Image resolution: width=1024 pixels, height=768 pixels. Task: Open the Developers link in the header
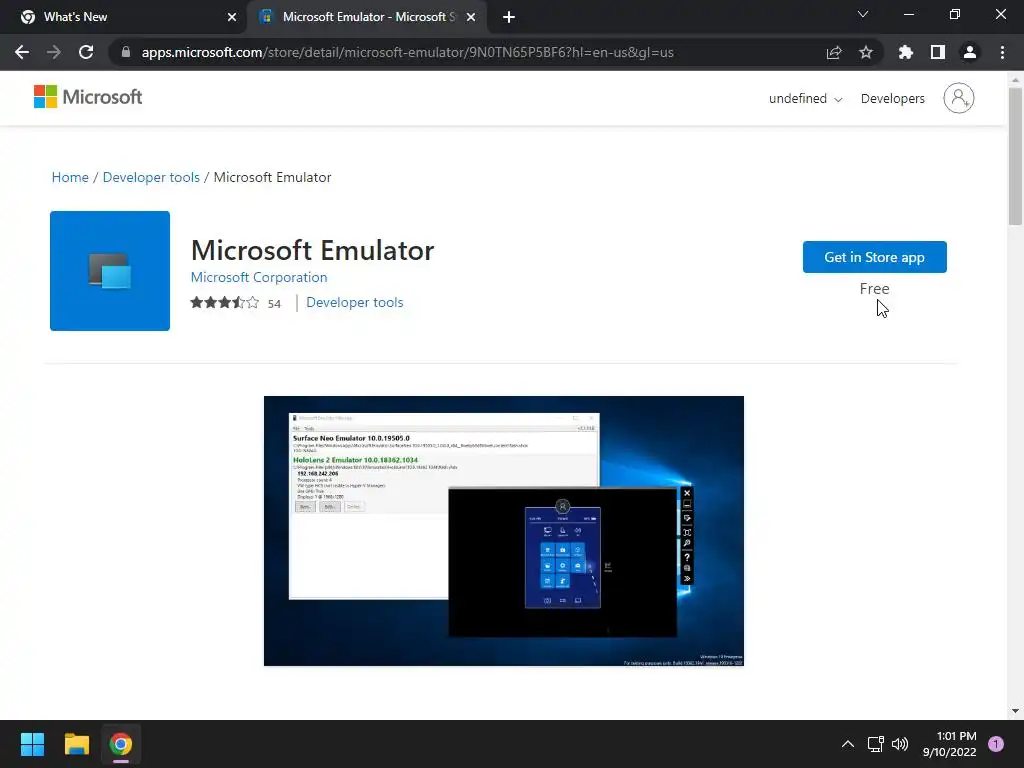(892, 99)
